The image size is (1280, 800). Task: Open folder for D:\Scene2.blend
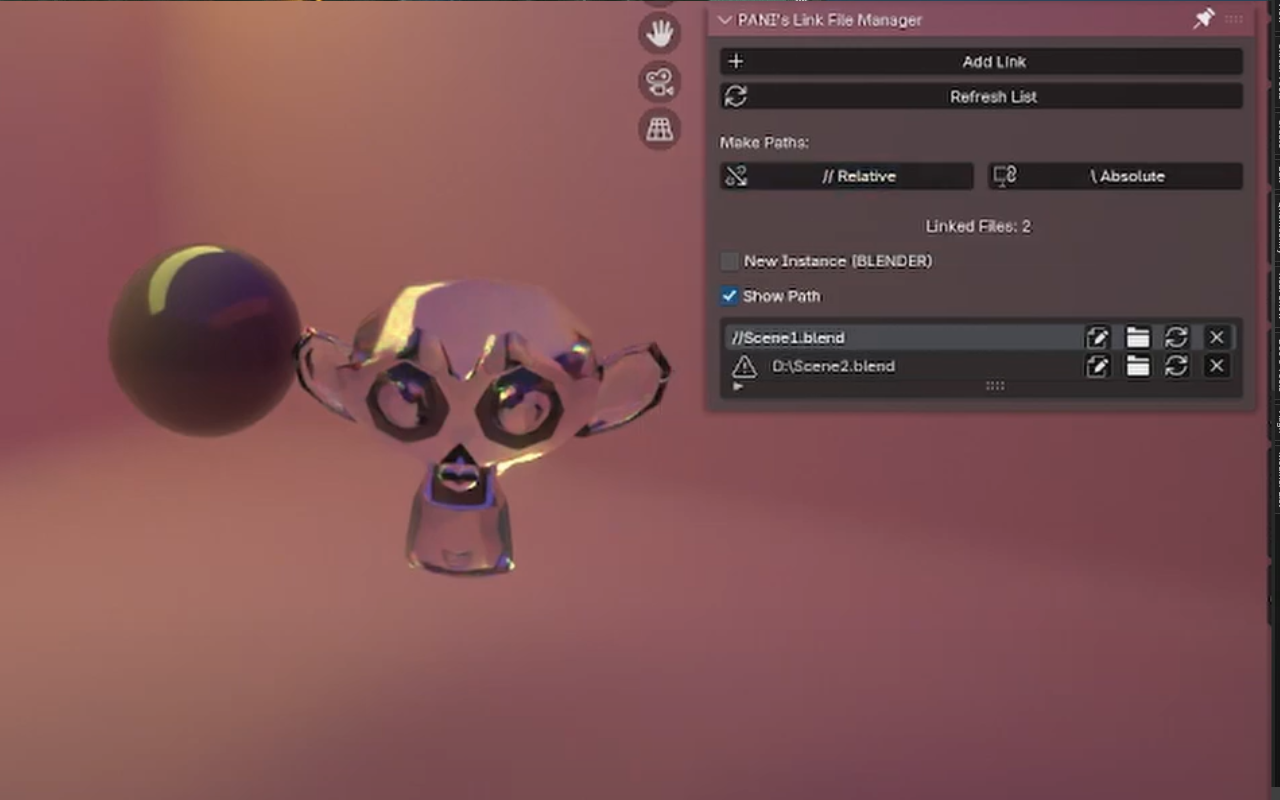pos(1137,367)
